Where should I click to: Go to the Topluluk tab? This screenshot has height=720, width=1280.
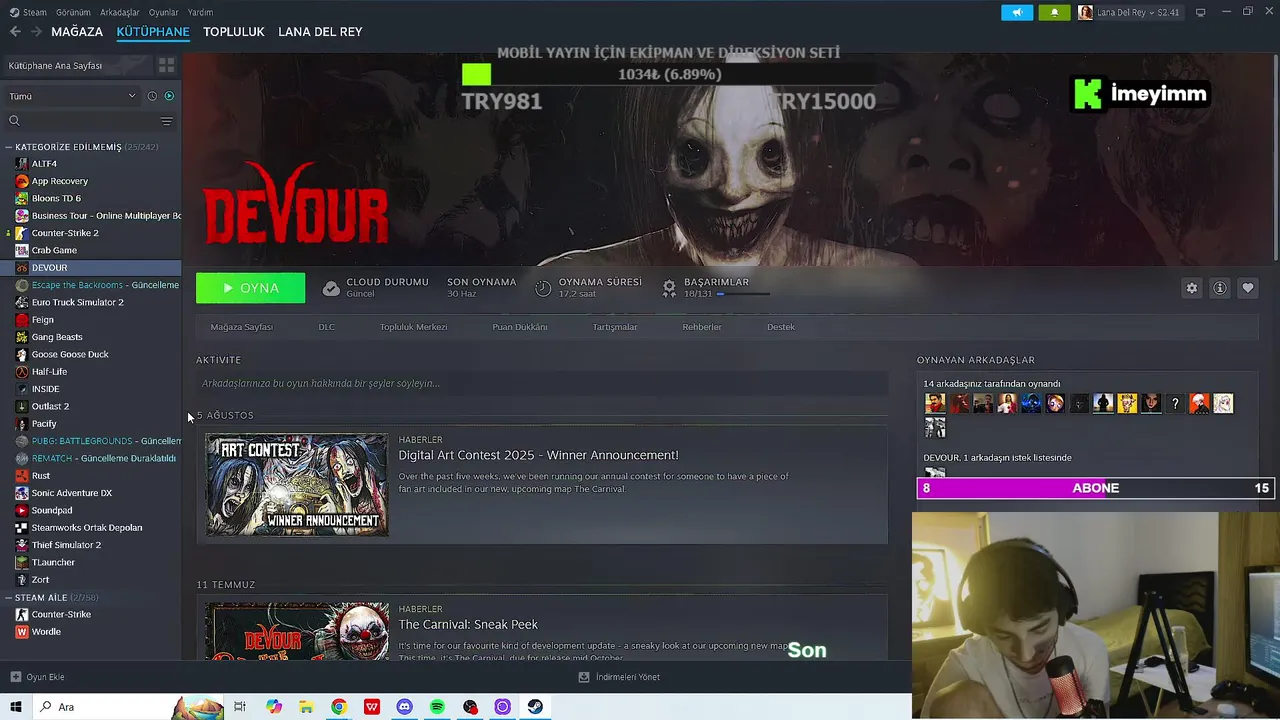pos(234,32)
